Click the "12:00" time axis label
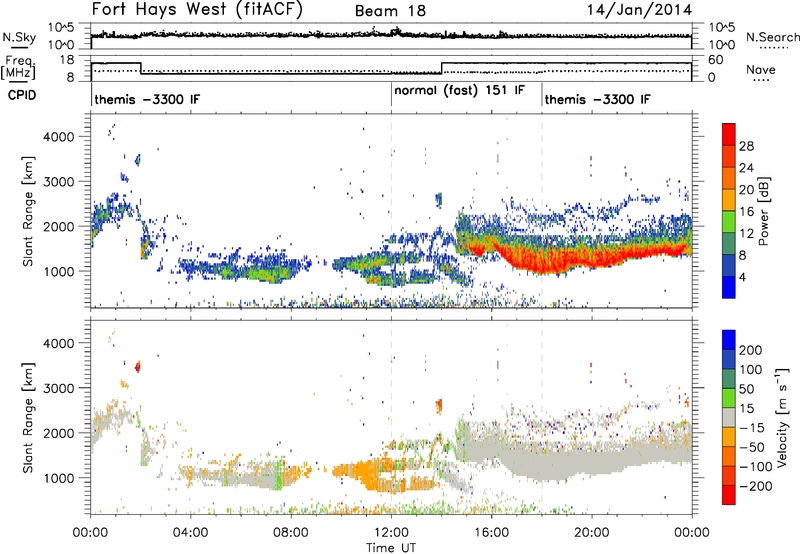The height and width of the screenshot is (554, 800). (x=391, y=533)
